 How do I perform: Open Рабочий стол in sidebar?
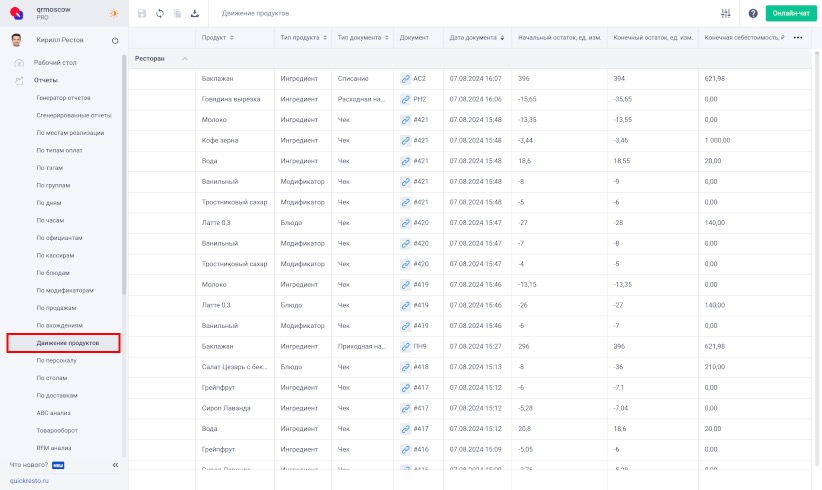(55, 62)
